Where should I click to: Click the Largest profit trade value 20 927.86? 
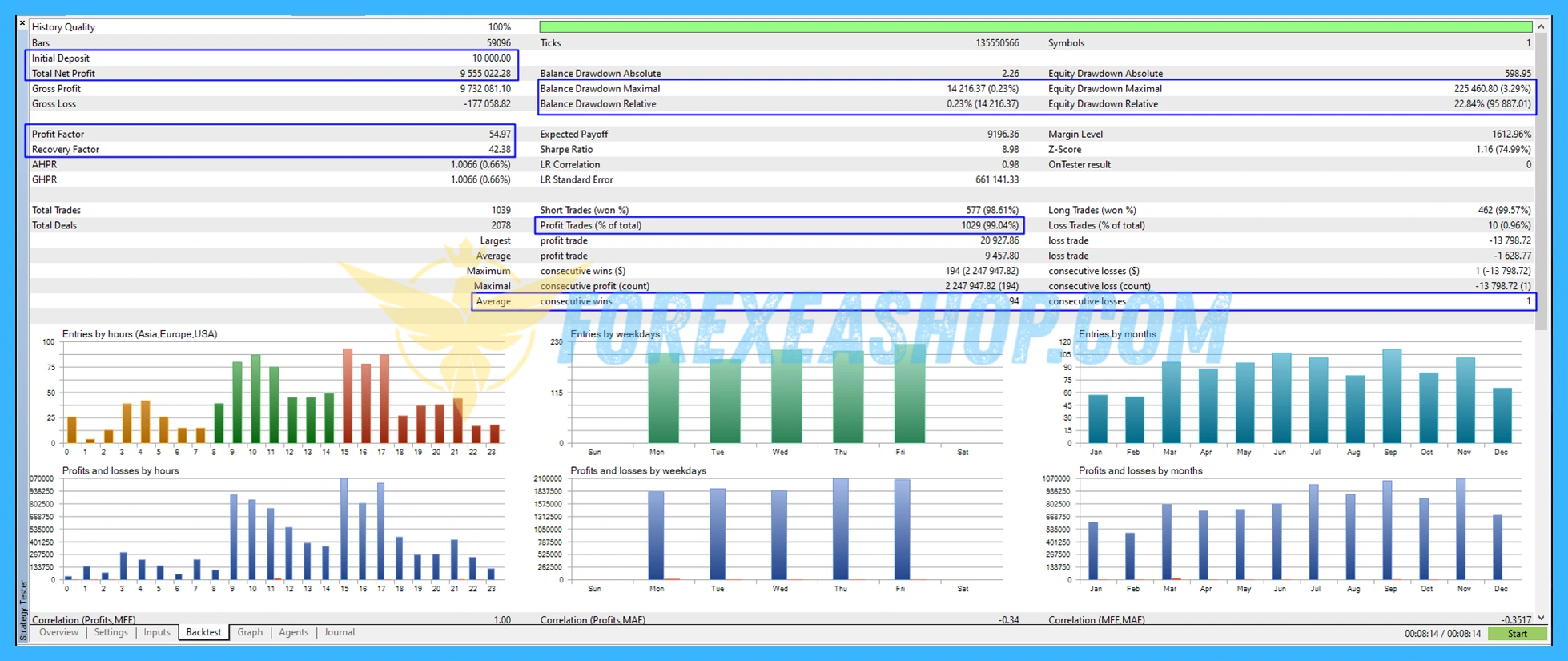(x=999, y=241)
